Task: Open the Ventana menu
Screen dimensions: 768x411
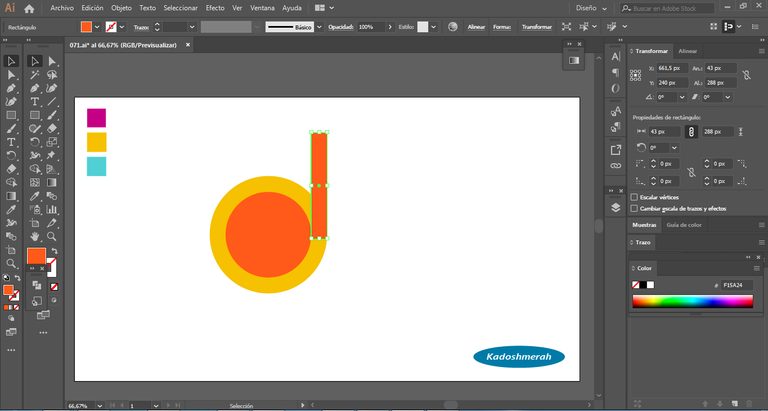Action: click(262, 8)
